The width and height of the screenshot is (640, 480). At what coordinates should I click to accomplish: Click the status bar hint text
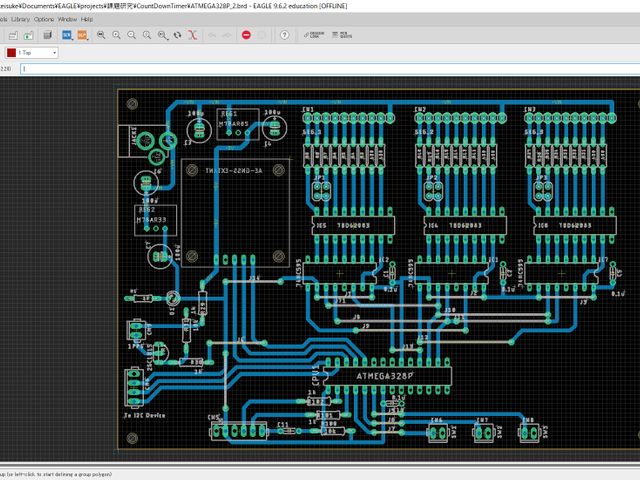(56, 474)
